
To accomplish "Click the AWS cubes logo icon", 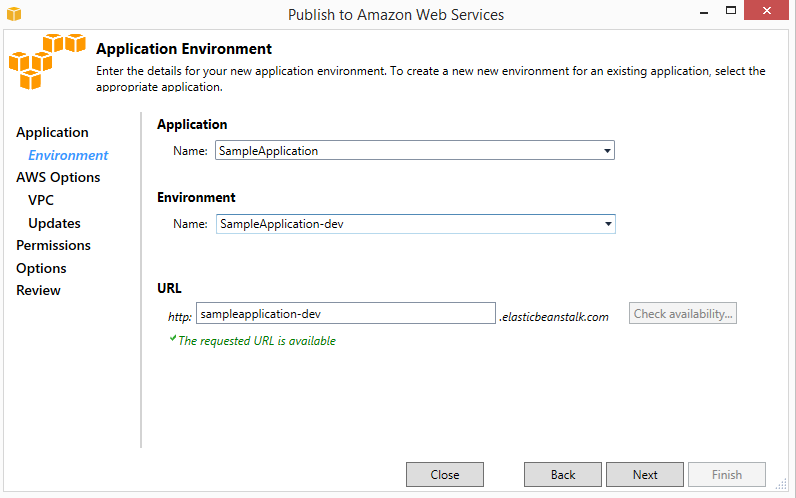I will (x=47, y=62).
